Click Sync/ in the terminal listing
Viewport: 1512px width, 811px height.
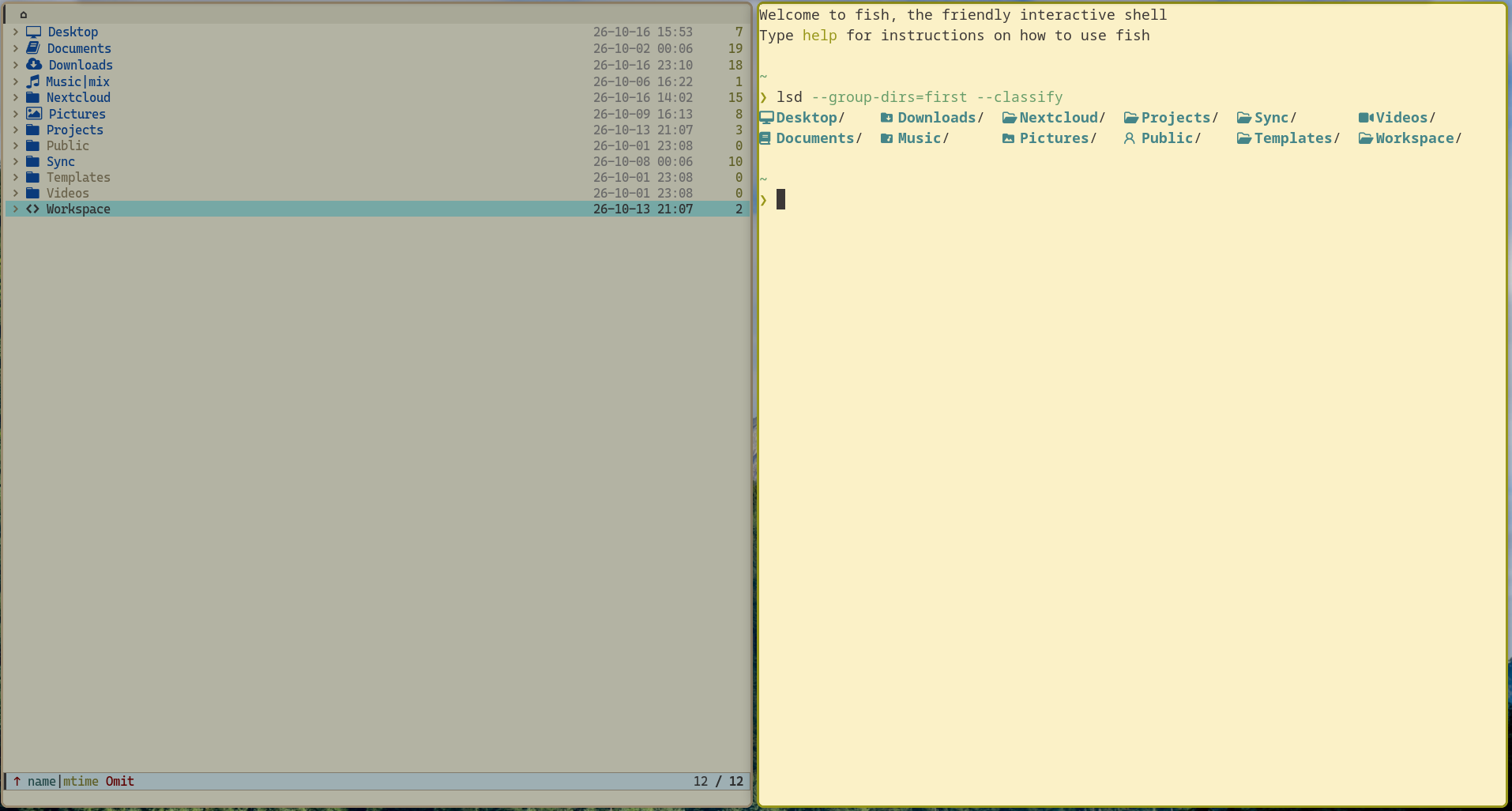tap(1275, 118)
